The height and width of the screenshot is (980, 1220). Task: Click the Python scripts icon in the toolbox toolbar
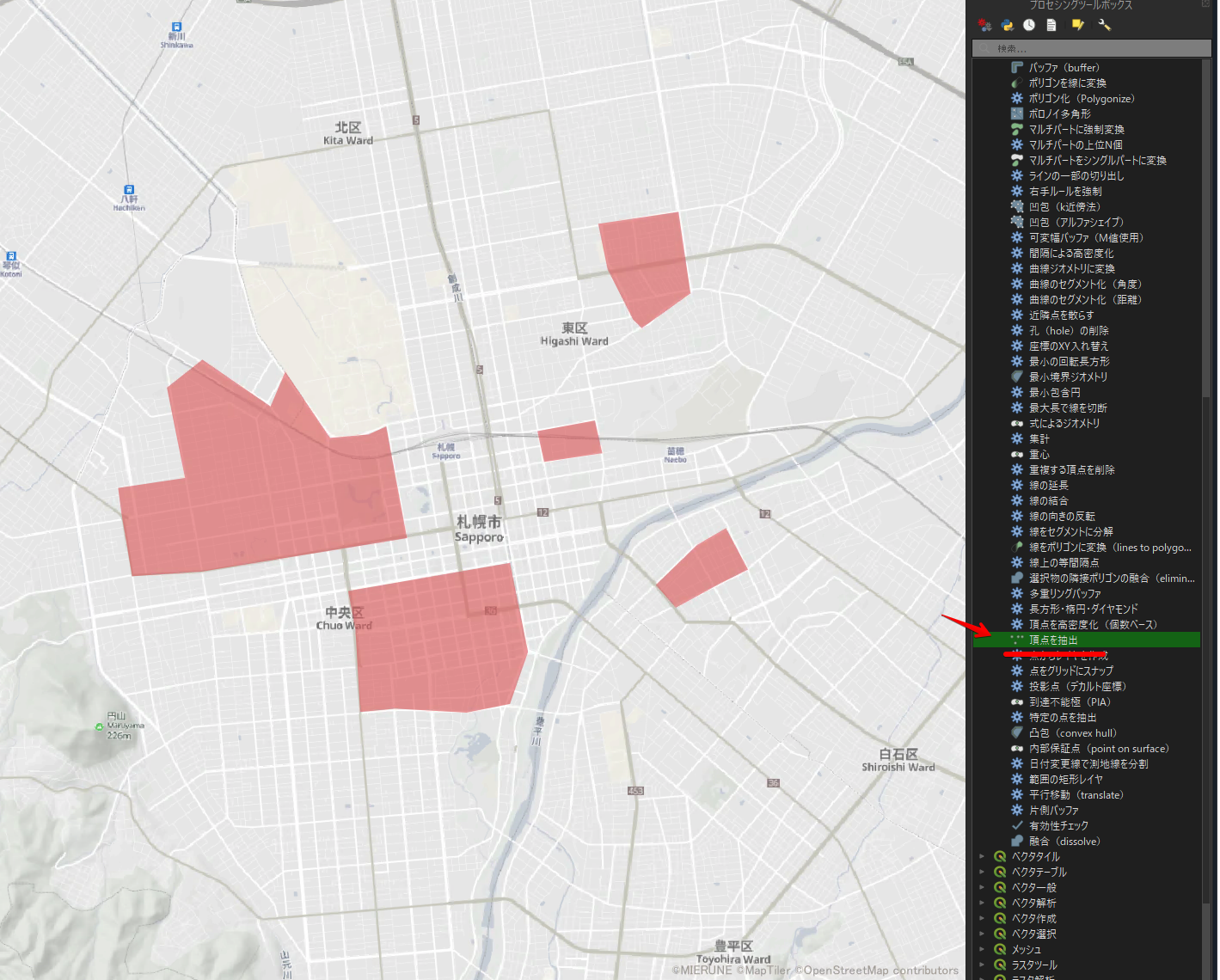click(x=1008, y=25)
